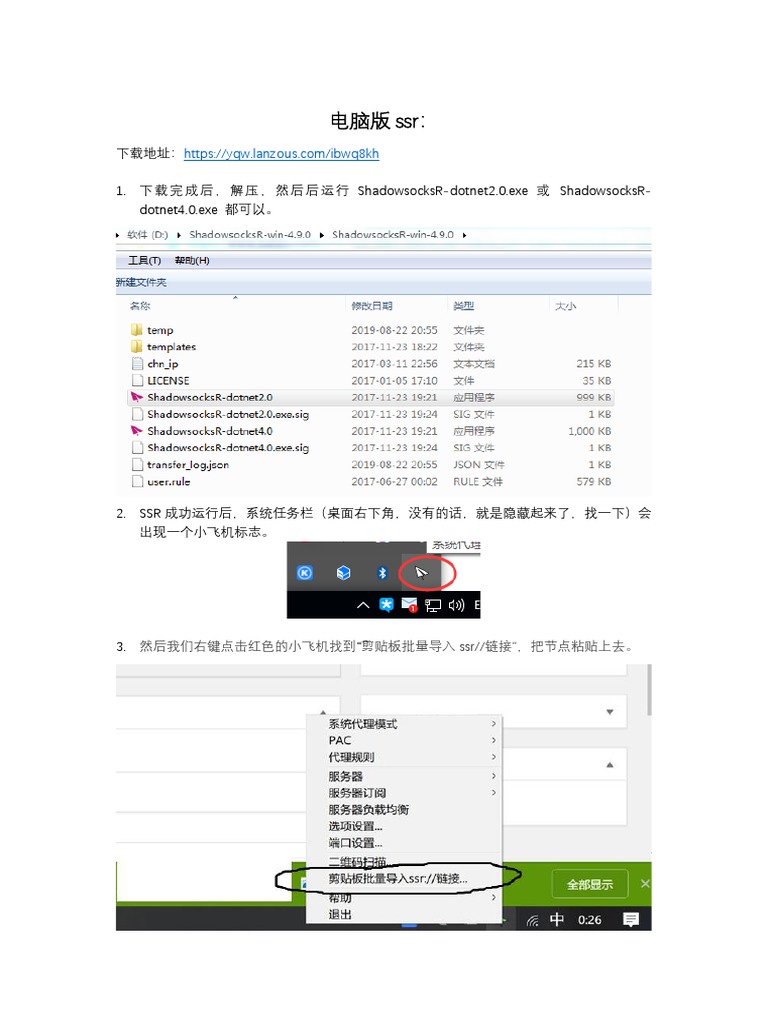Select the temp folder name

[160, 330]
